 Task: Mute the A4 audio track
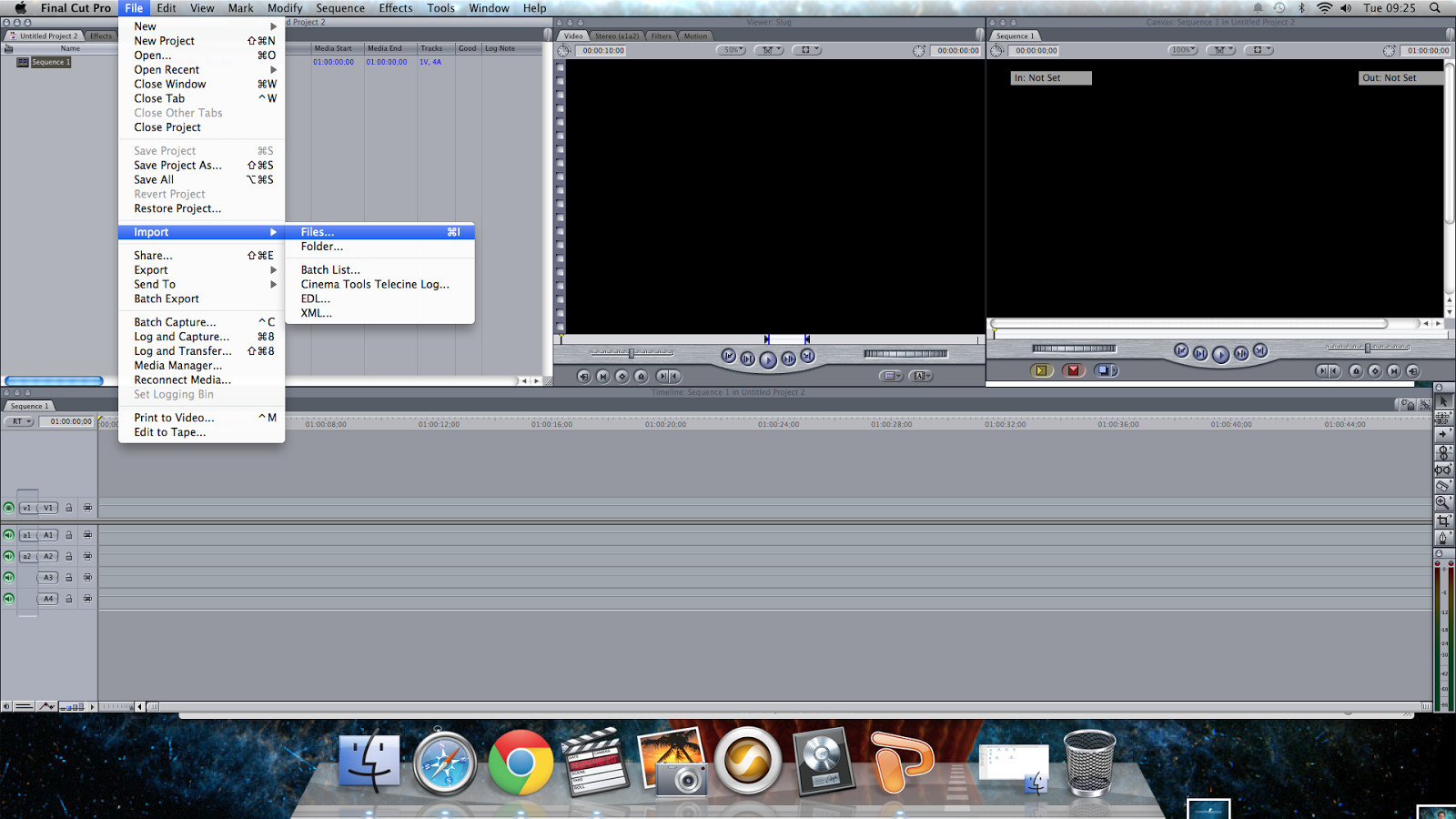(9, 598)
